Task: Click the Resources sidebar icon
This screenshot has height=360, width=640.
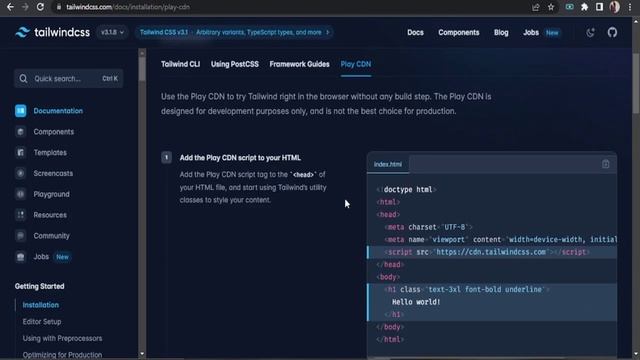Action: point(20,215)
